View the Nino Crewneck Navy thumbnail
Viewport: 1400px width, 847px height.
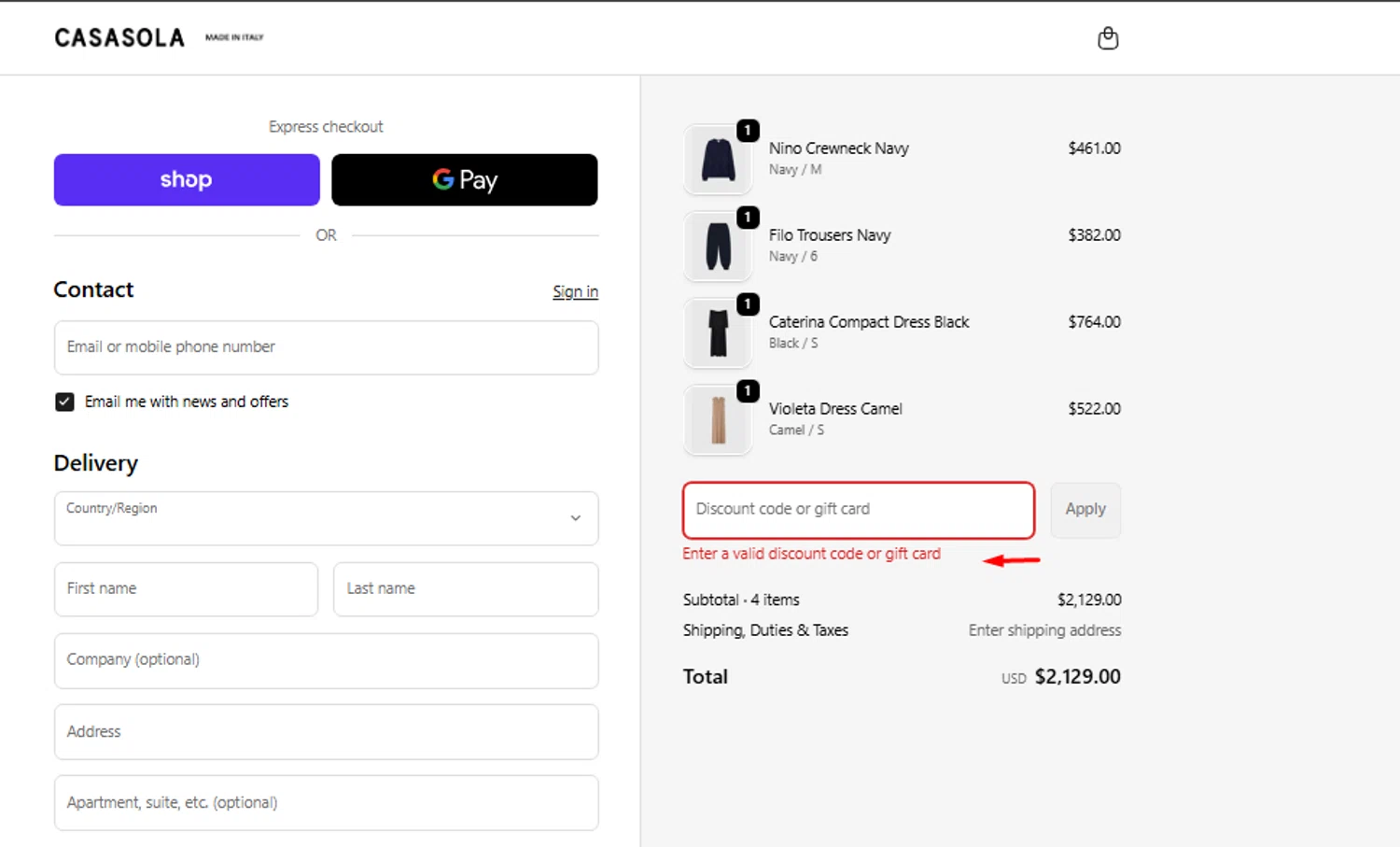(718, 160)
